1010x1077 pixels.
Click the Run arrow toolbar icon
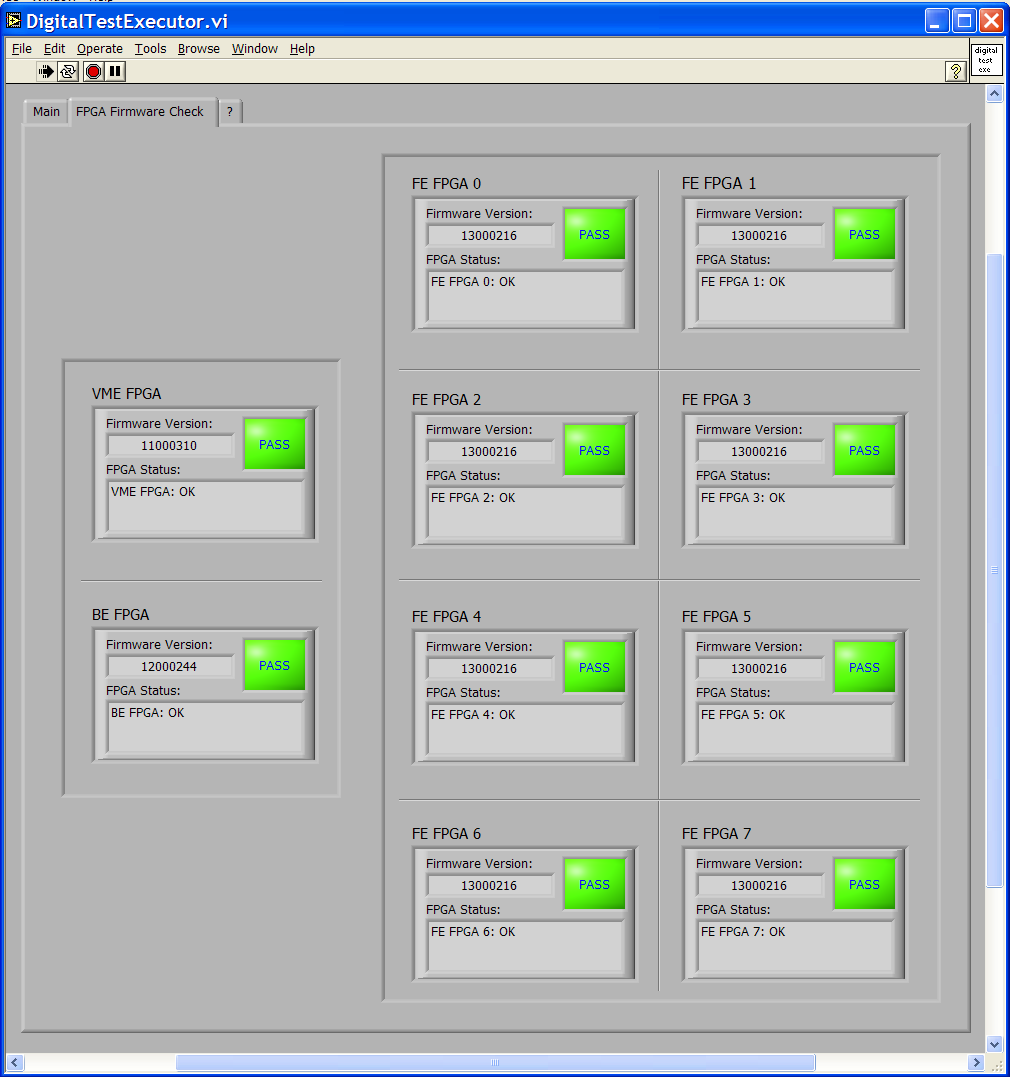click(46, 71)
